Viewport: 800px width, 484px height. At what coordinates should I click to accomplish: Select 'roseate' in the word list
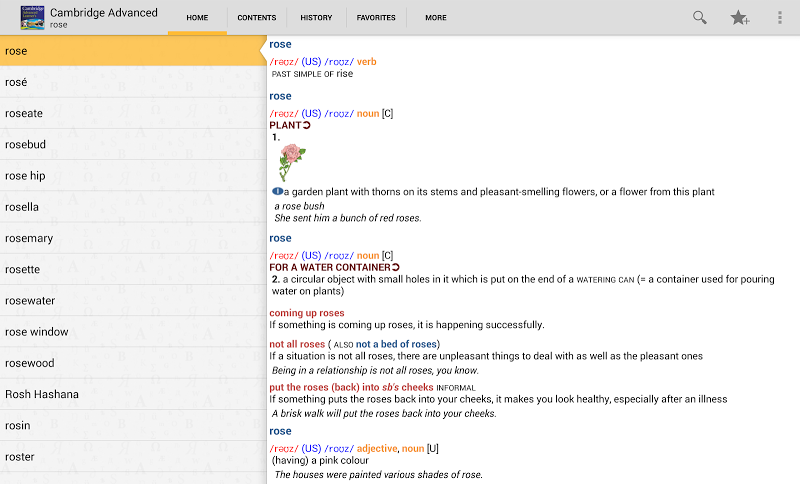coord(133,113)
